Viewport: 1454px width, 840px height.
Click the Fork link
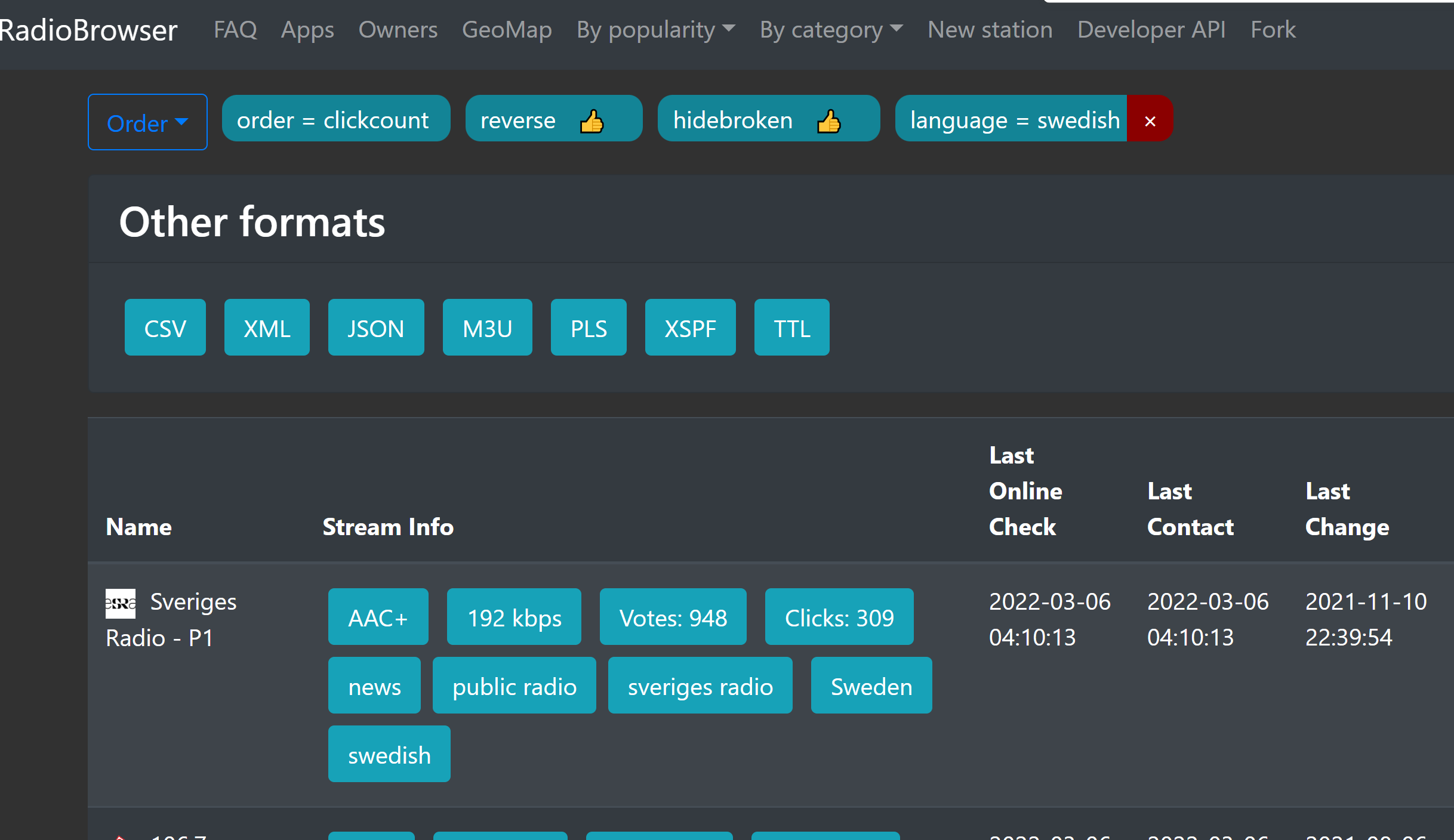[1273, 30]
